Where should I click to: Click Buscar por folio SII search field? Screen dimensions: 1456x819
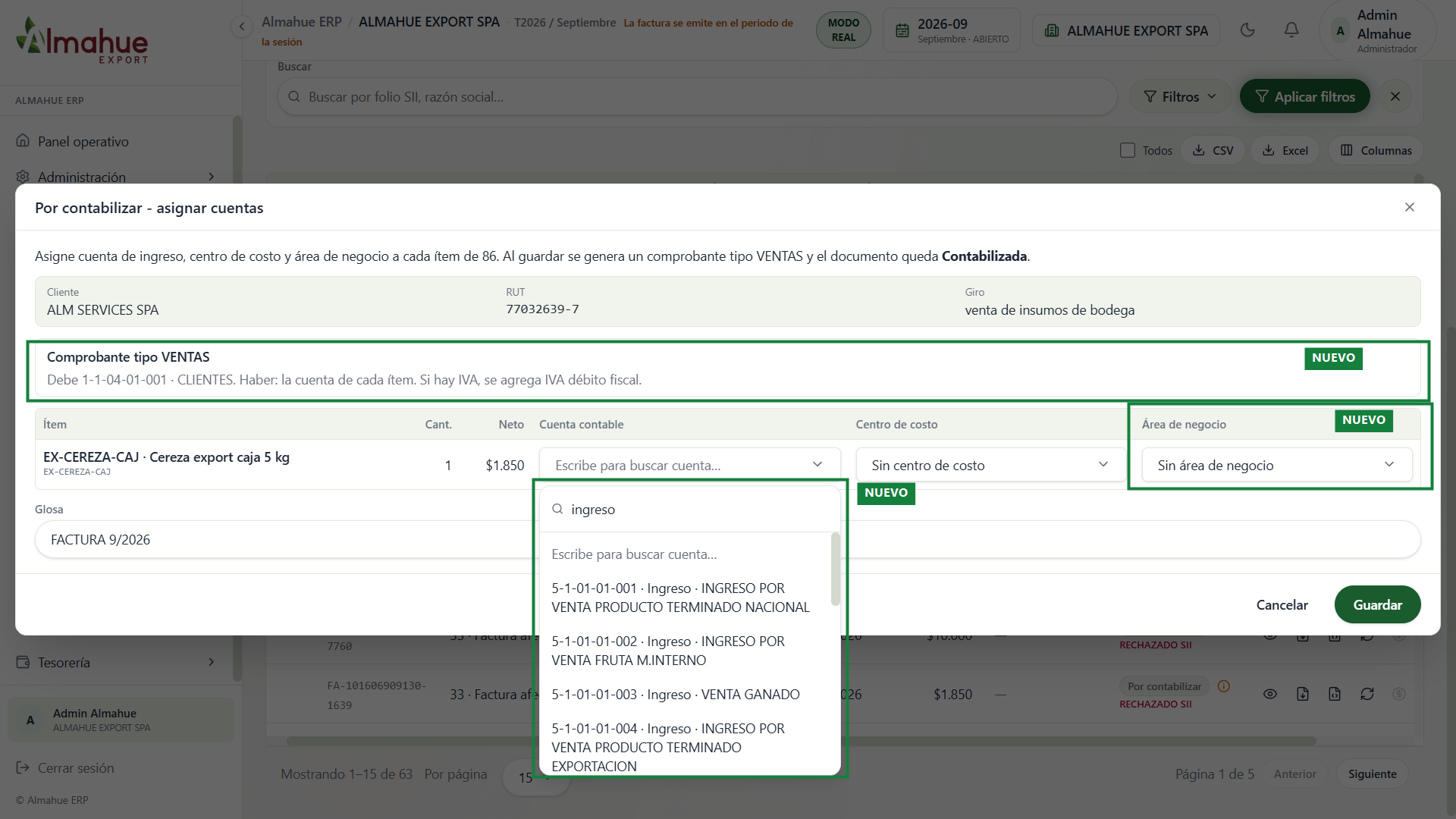tap(697, 97)
